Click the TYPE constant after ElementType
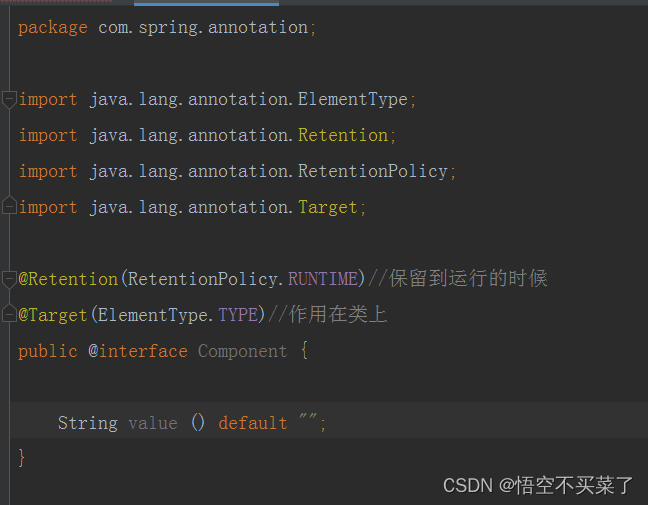 pyautogui.click(x=238, y=315)
